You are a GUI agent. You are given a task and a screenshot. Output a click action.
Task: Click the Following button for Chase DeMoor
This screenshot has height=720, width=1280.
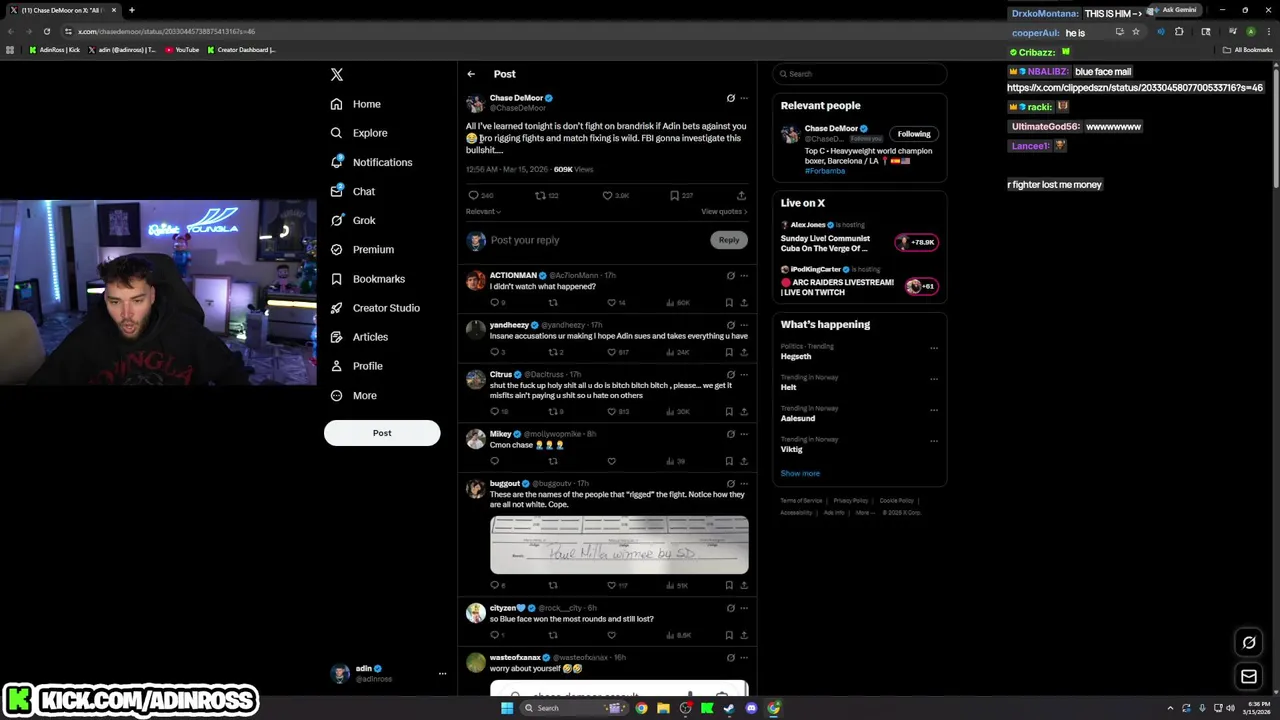[x=914, y=134]
